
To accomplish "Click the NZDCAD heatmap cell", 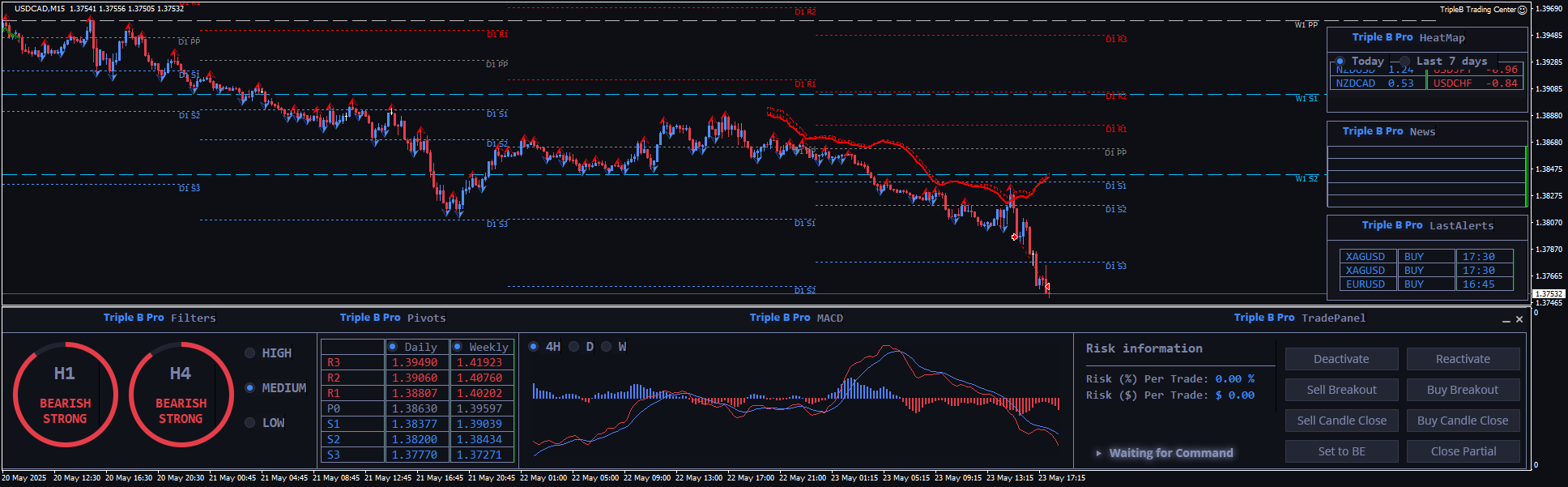I will click(1356, 83).
